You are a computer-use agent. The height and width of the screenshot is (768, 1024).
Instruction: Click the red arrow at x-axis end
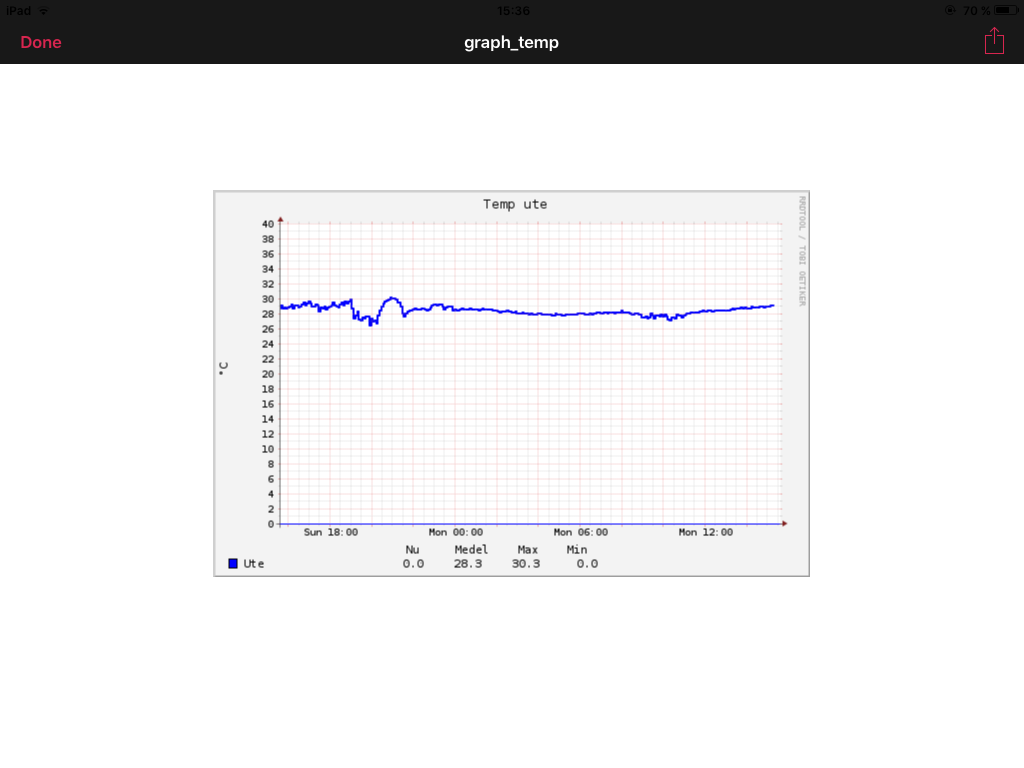click(x=785, y=523)
